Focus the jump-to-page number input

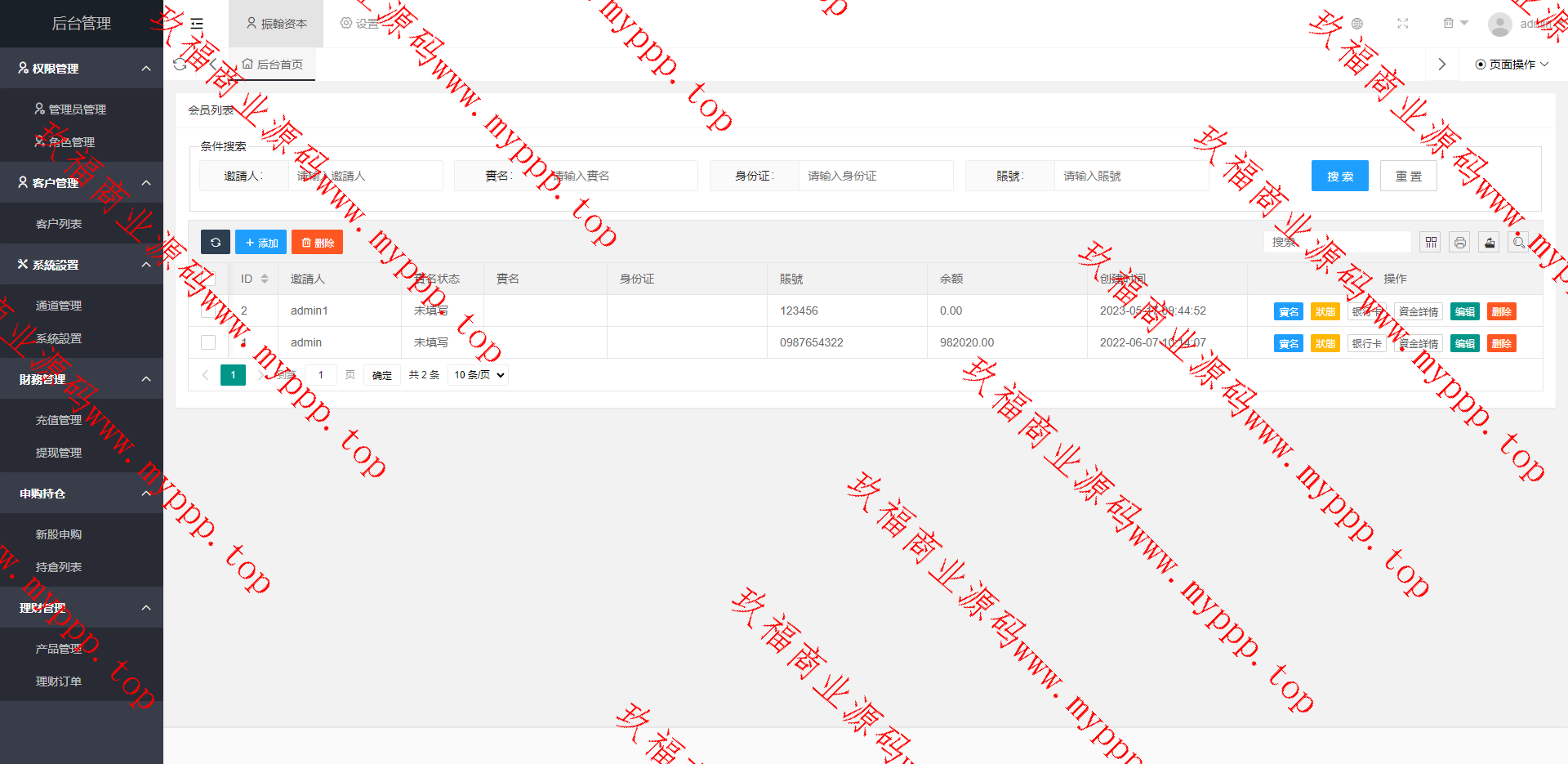point(321,375)
